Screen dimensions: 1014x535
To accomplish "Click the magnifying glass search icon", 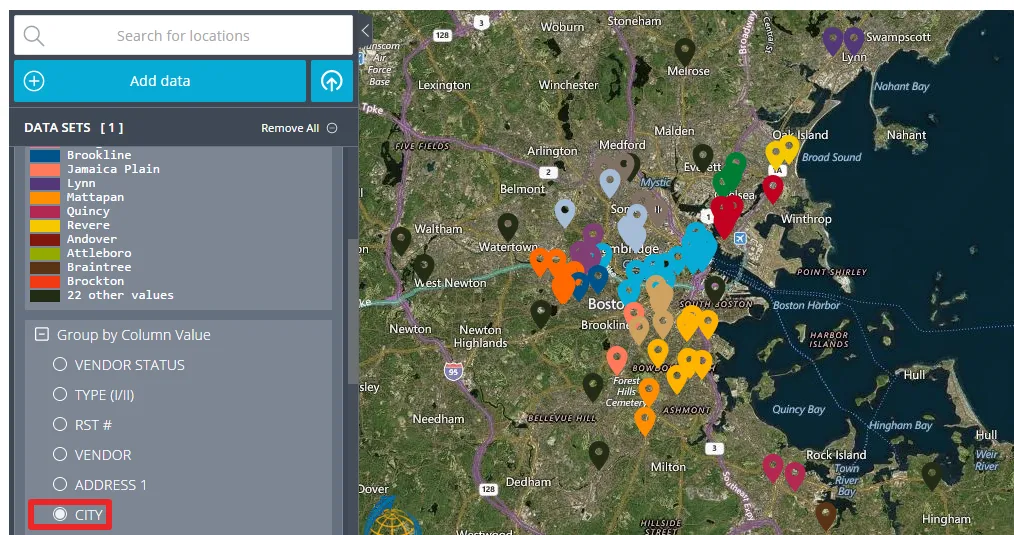I will click(34, 36).
